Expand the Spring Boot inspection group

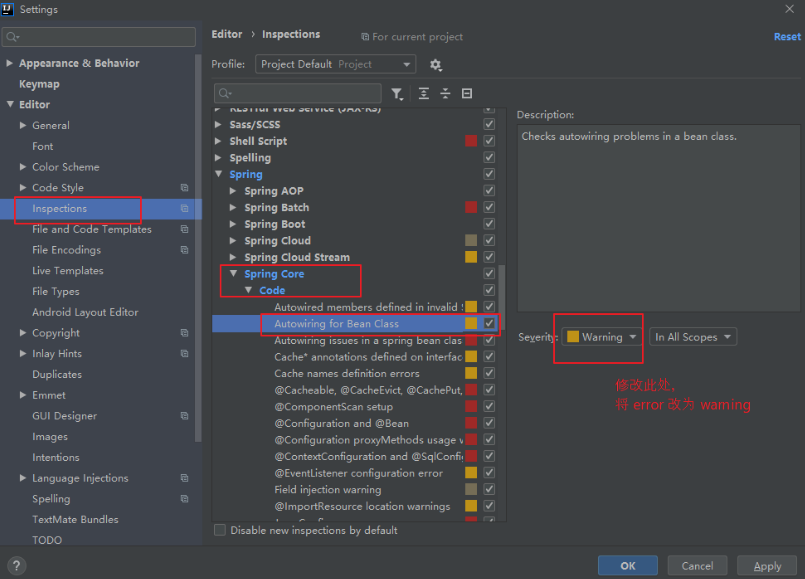pyautogui.click(x=233, y=224)
